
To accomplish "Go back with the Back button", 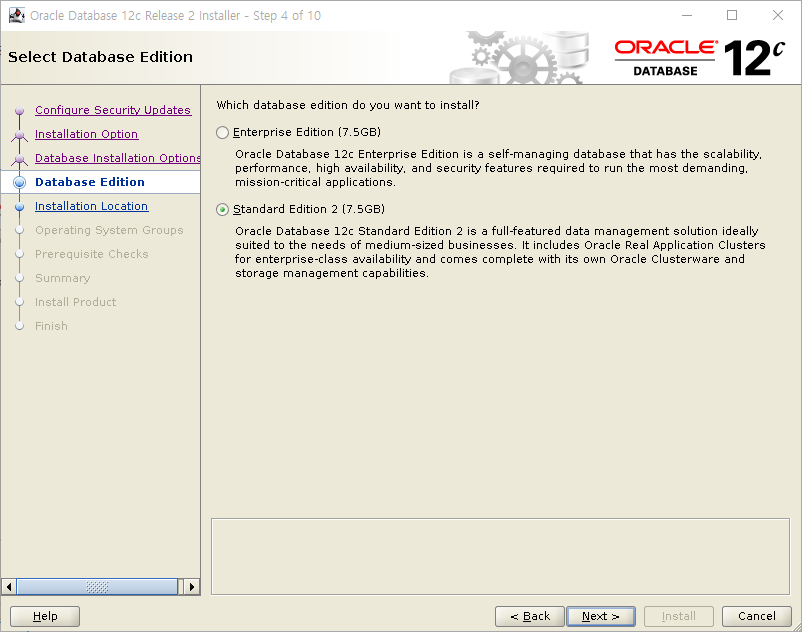I will click(x=530, y=616).
